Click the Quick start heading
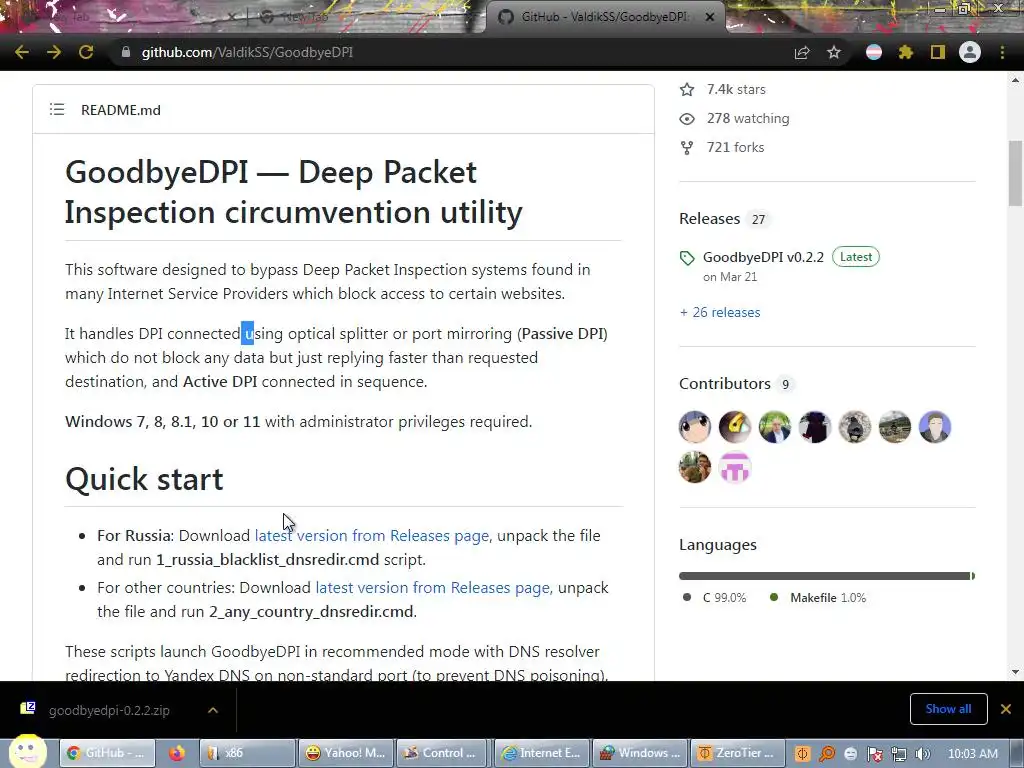Screen dimensions: 1024x768 144,479
